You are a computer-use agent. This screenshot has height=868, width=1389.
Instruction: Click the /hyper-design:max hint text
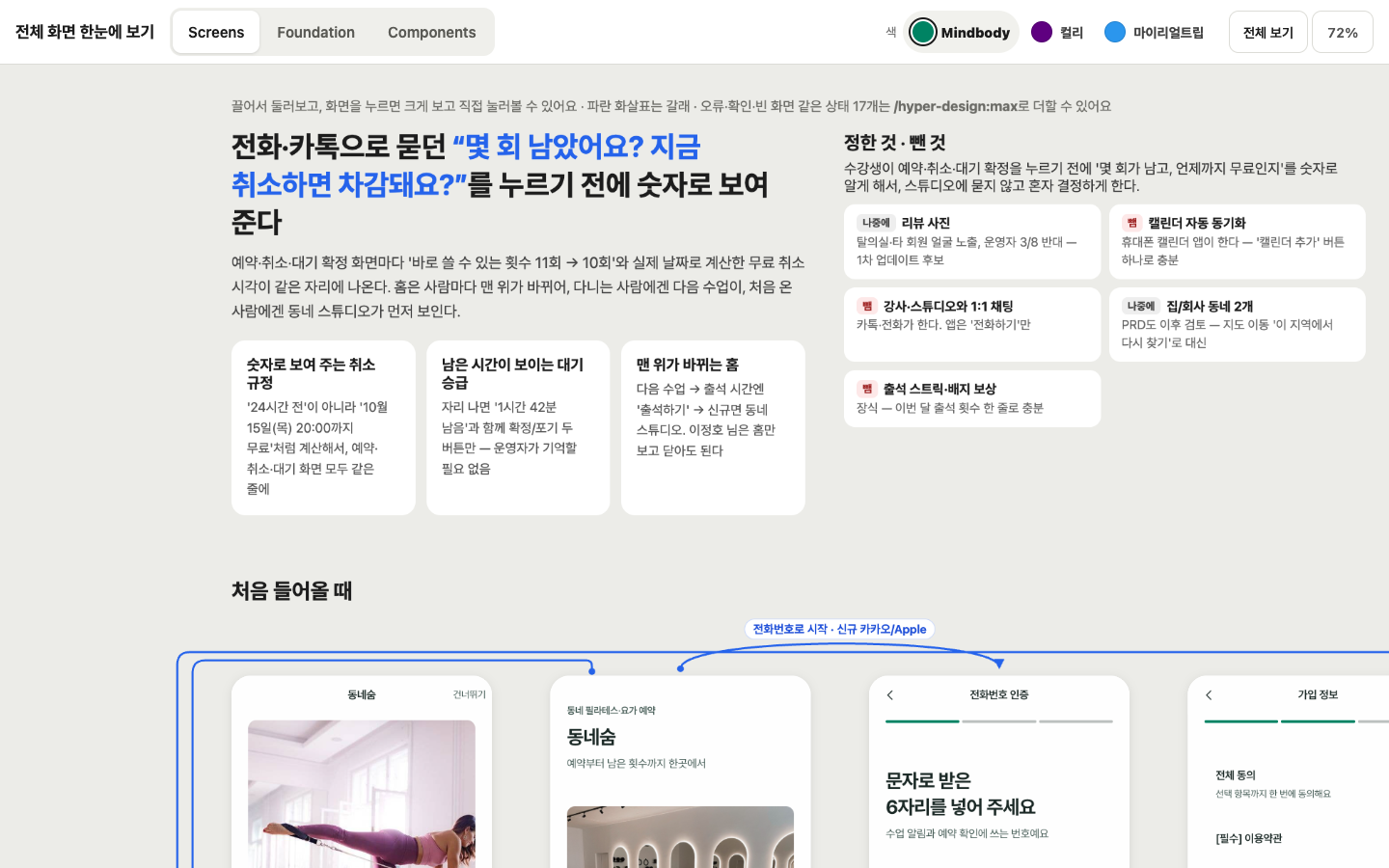click(955, 106)
